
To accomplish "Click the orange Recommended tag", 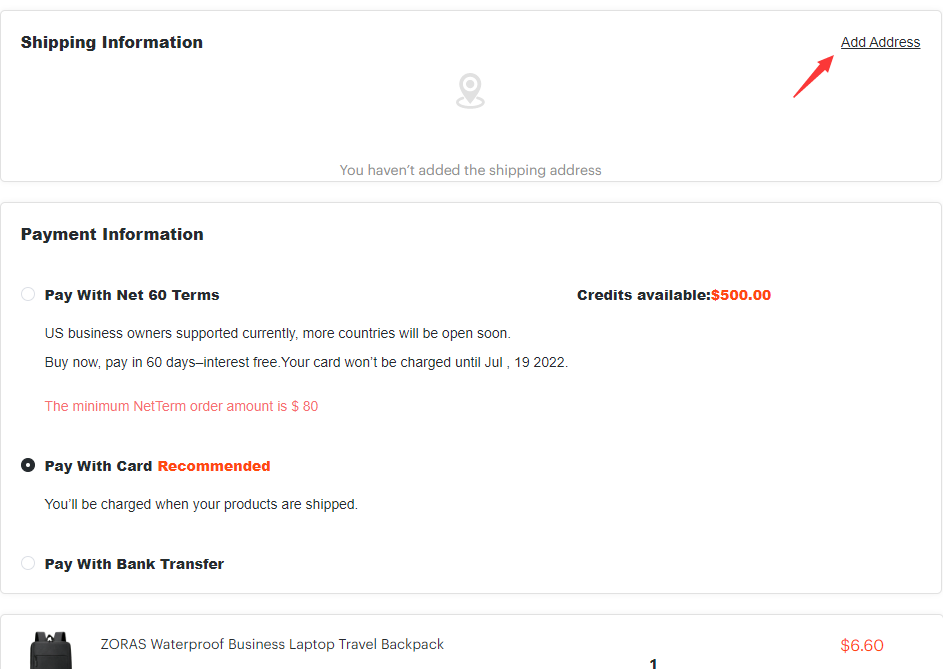I will point(214,466).
